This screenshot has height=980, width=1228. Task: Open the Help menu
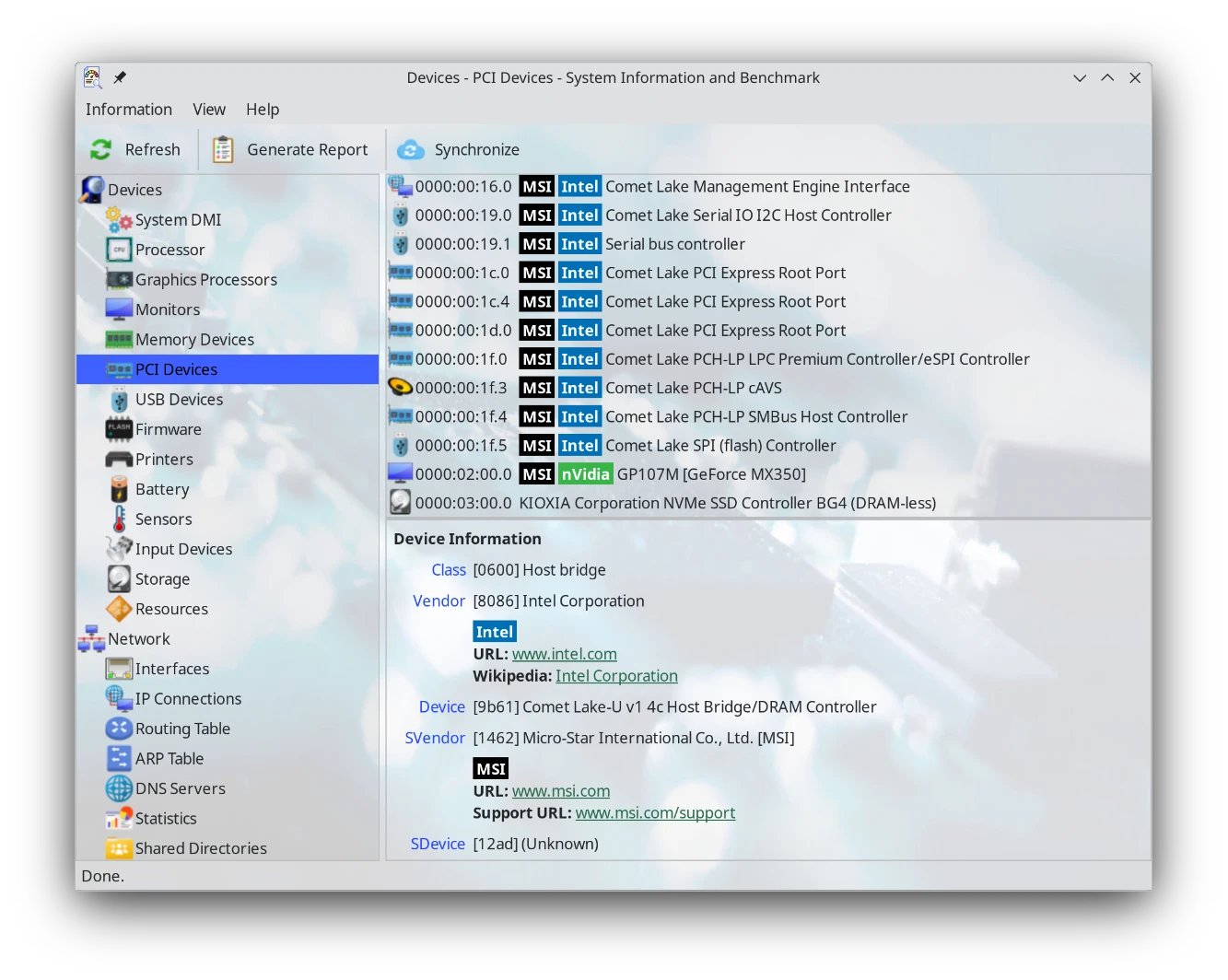[263, 110]
